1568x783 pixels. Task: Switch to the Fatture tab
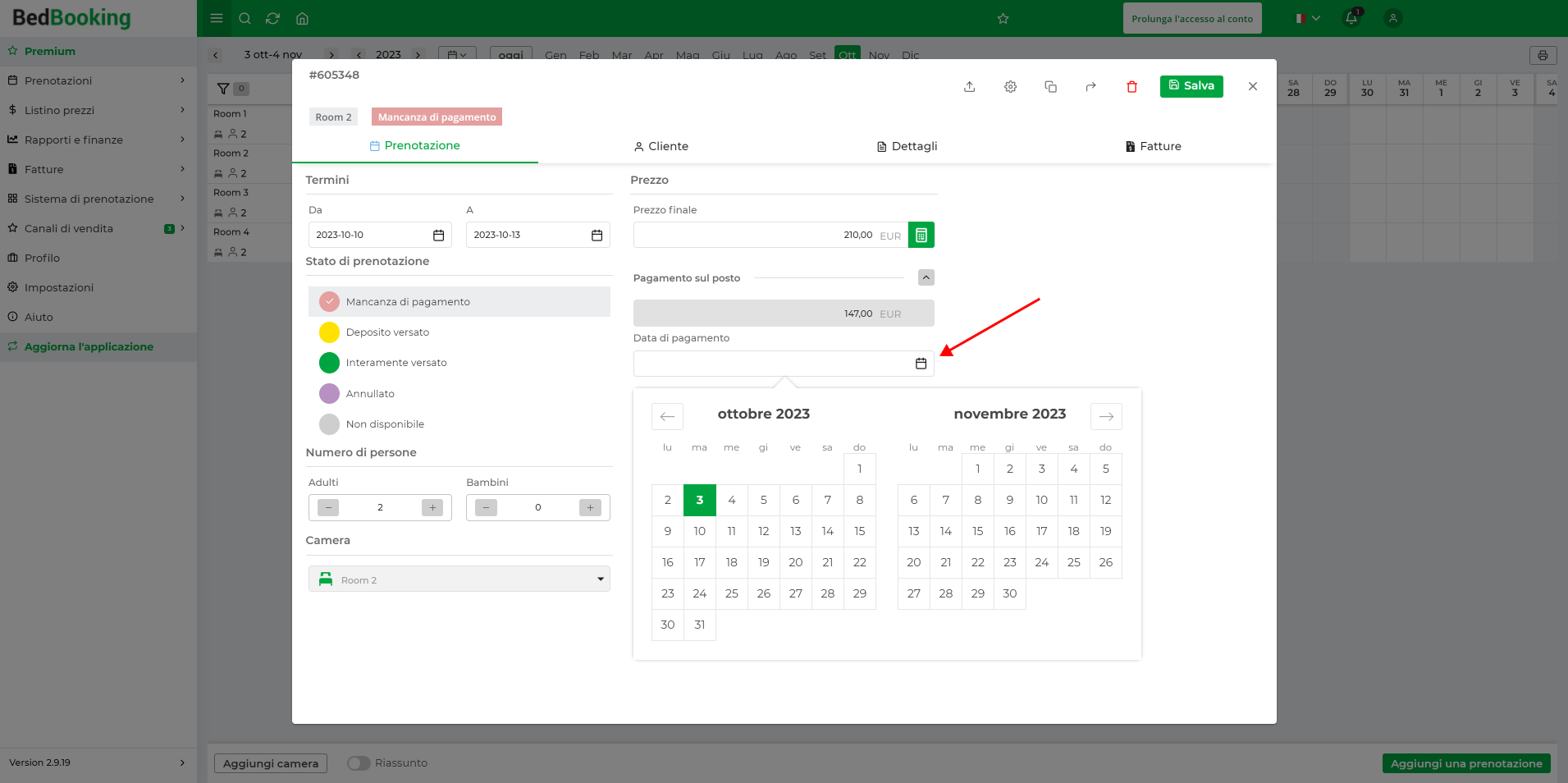(x=1153, y=146)
